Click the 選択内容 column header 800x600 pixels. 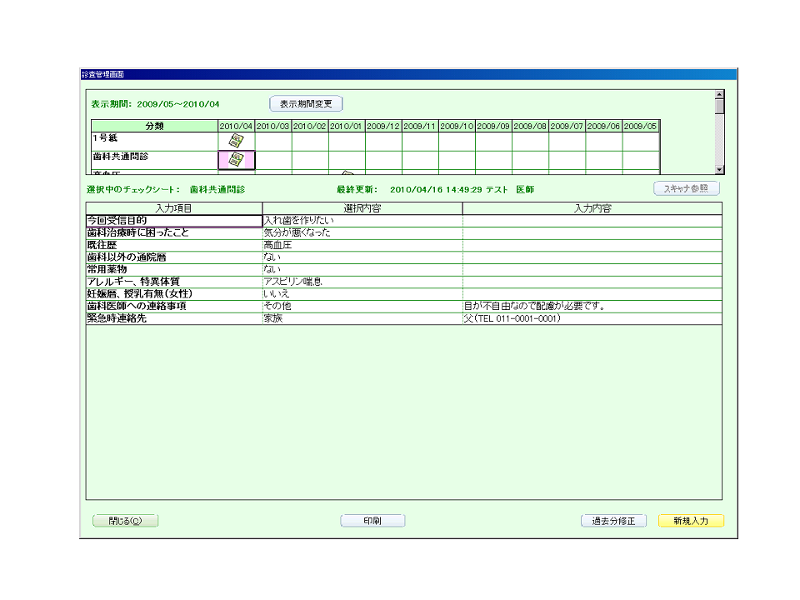click(x=362, y=208)
